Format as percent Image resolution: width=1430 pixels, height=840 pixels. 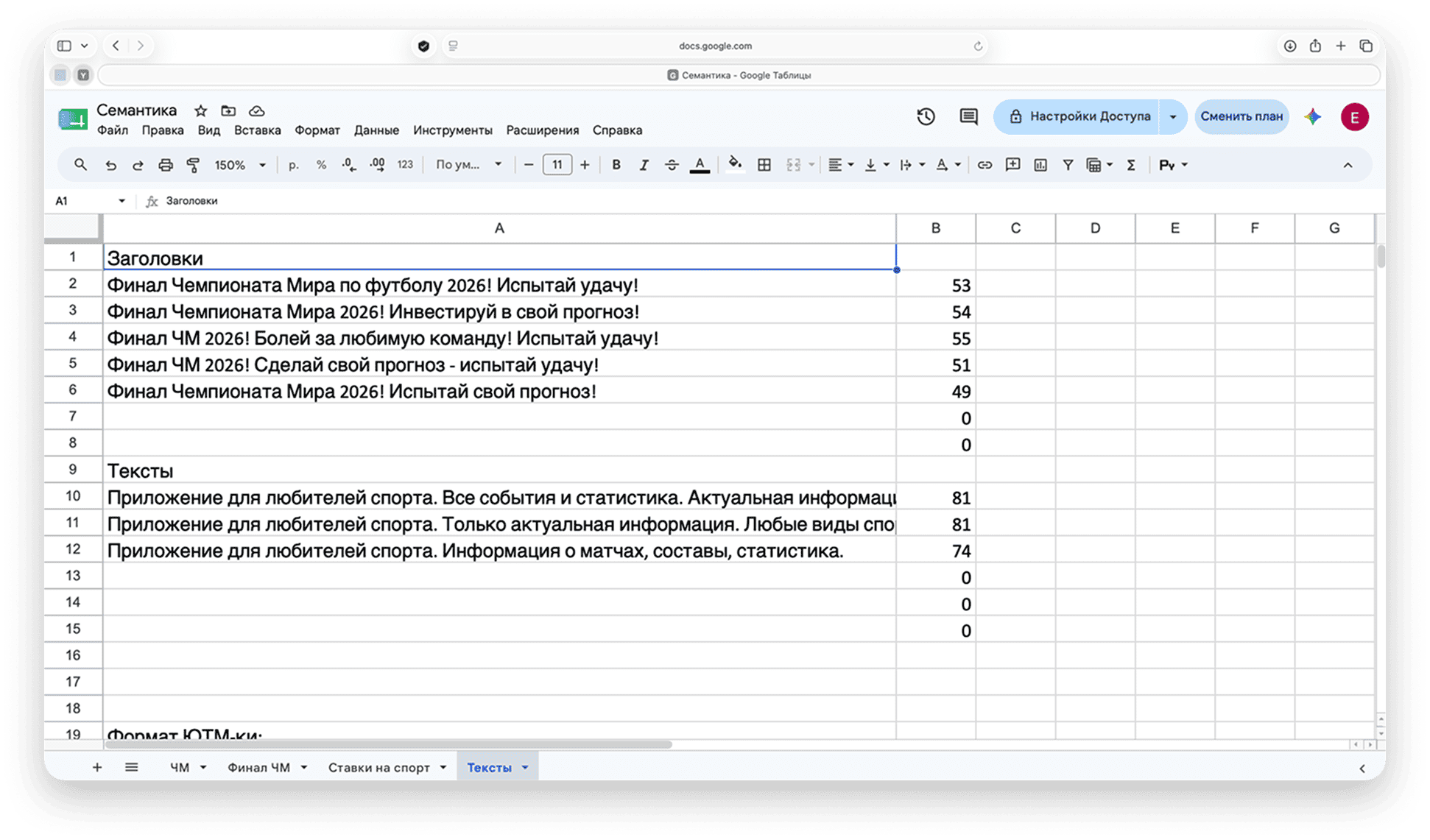click(321, 165)
